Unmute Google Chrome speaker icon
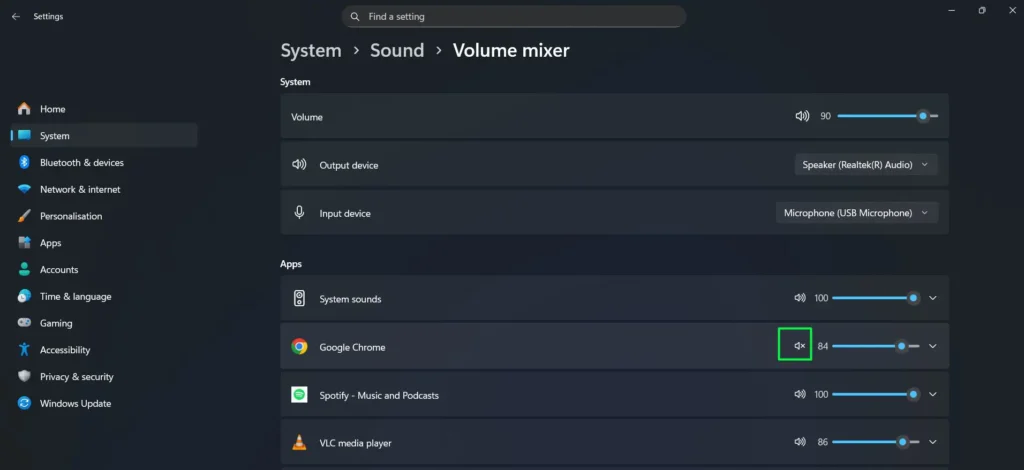The width and height of the screenshot is (1024, 470). point(800,346)
